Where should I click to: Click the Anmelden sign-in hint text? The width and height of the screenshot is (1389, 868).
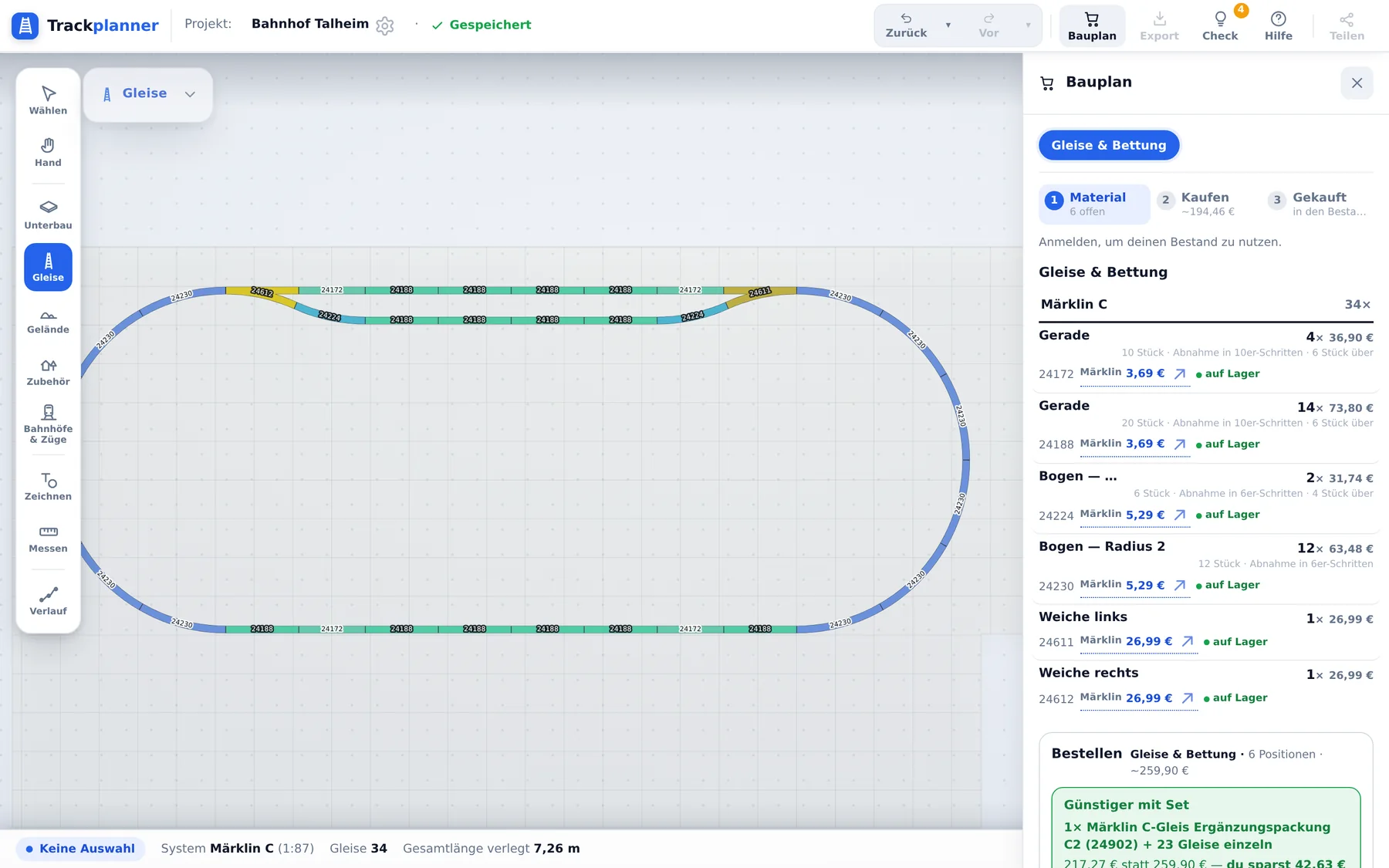(1160, 242)
